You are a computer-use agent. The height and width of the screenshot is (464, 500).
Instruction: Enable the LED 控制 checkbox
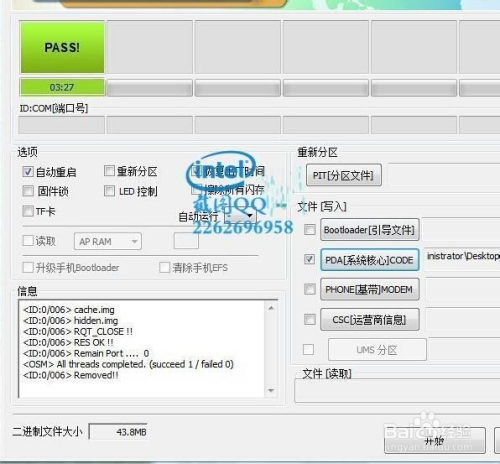(x=109, y=191)
